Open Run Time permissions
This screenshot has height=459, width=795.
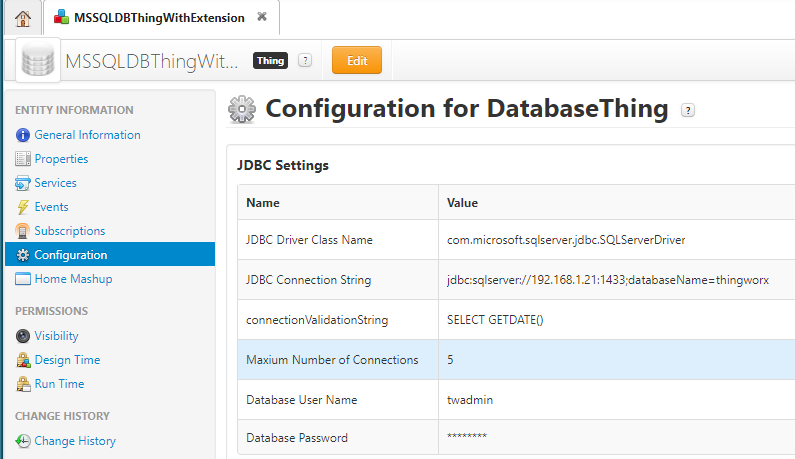point(59,384)
